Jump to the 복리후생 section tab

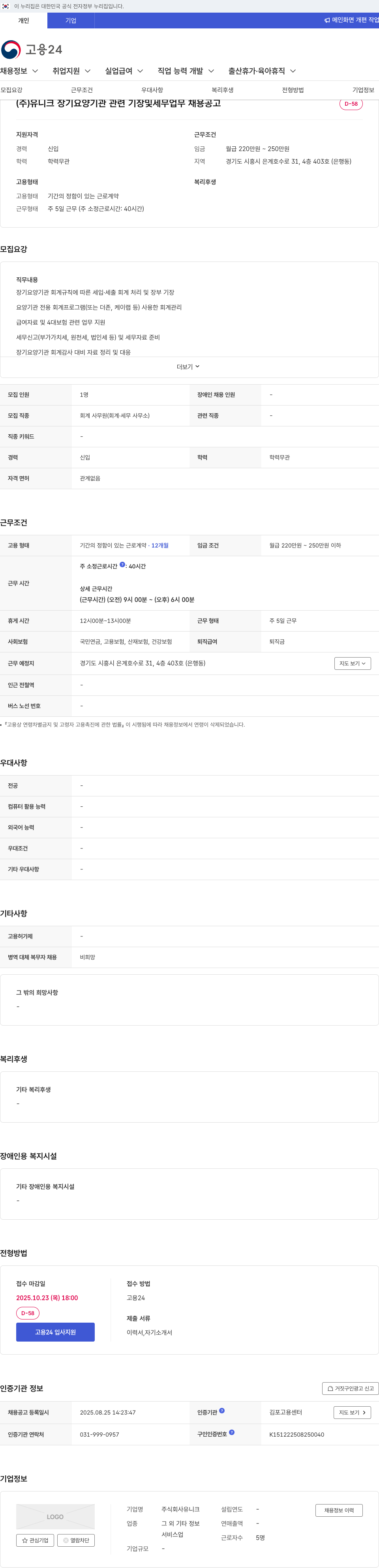pyautogui.click(x=222, y=90)
